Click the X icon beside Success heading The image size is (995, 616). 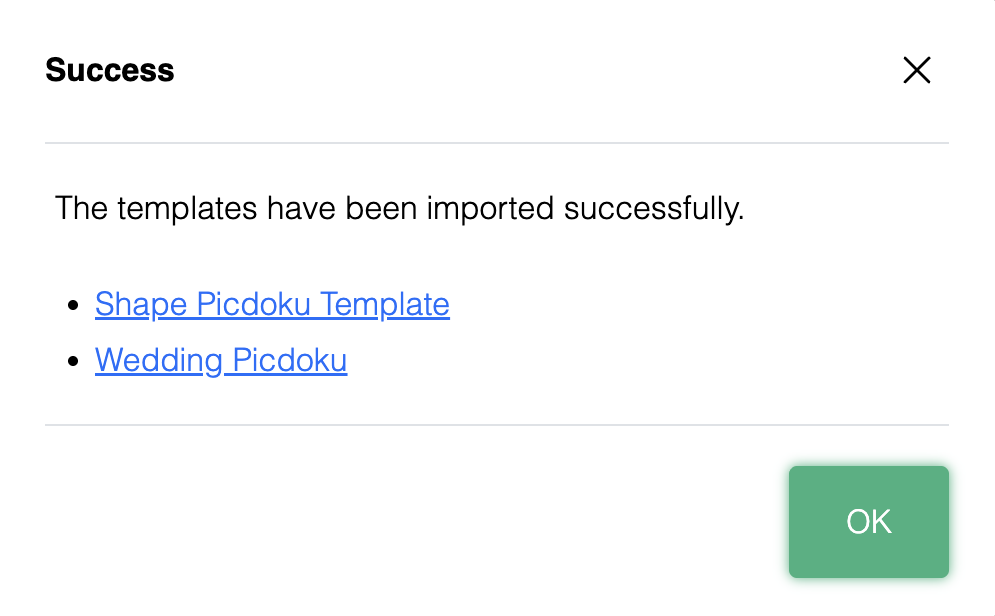pyautogui.click(x=916, y=70)
